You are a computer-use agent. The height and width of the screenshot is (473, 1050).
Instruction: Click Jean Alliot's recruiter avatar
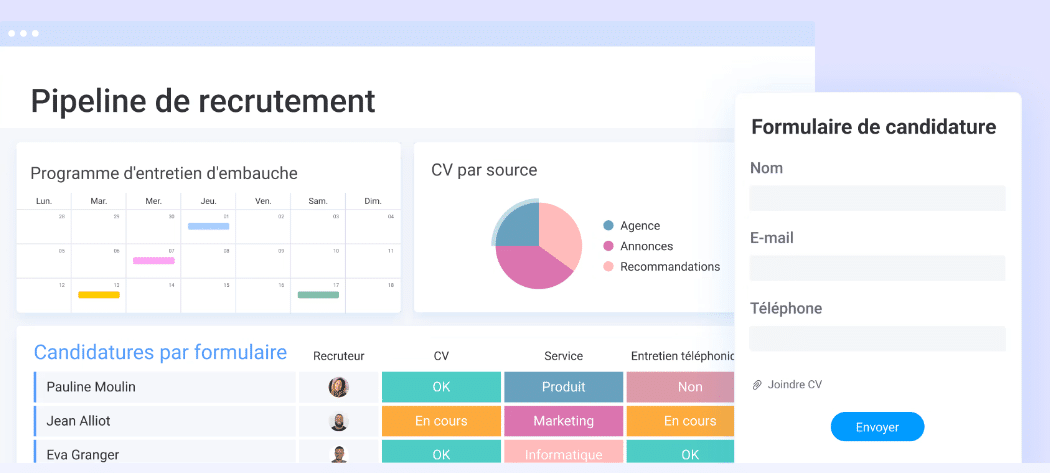coord(339,421)
